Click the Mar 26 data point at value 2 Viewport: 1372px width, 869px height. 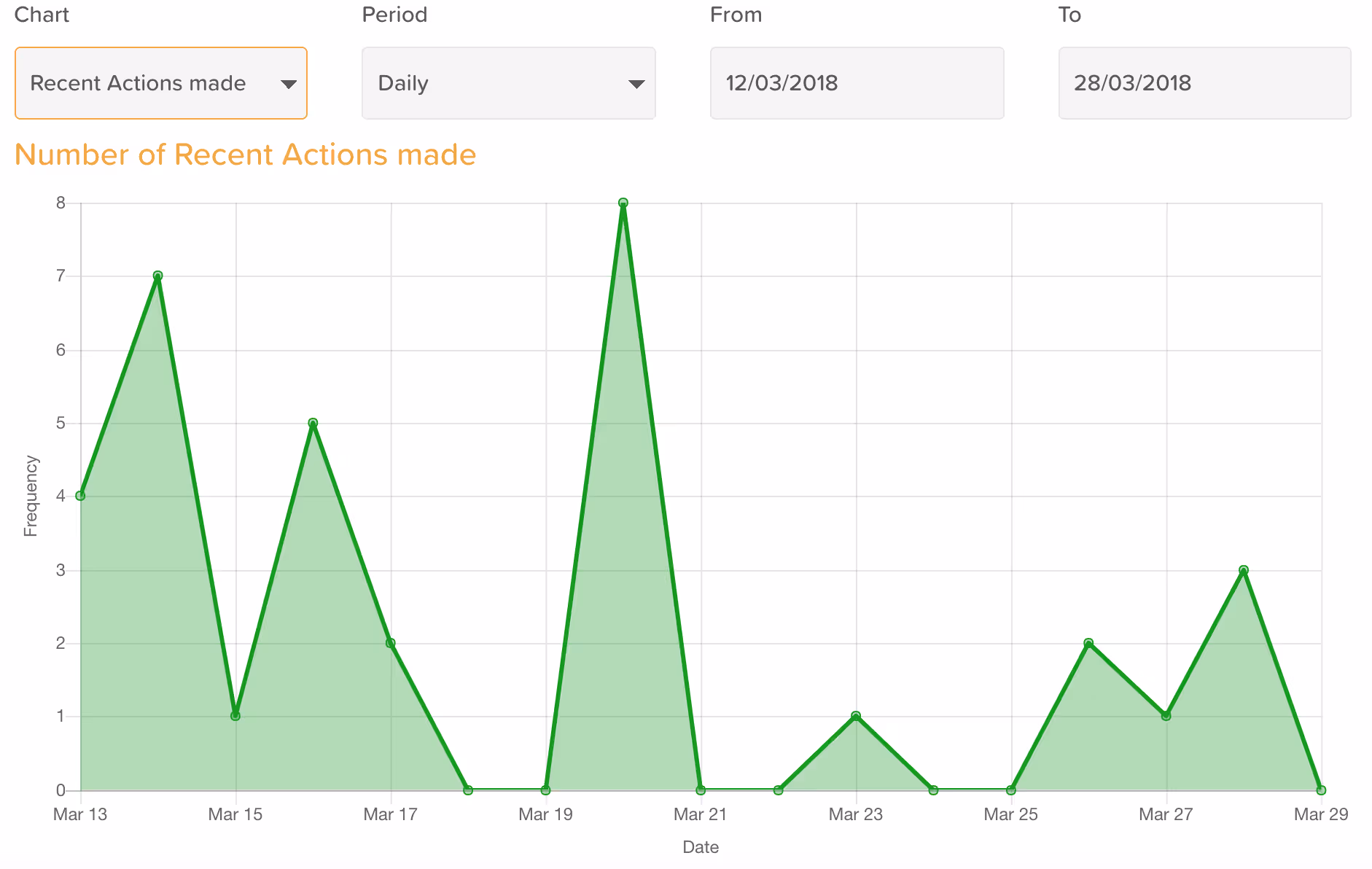tap(1088, 643)
